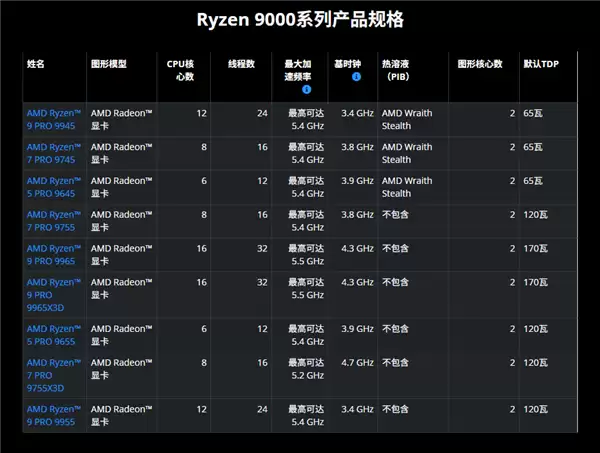Open AMD Ryzen 7 PRO 9755X3D link
Screen dimensions: 600x453
click(54, 375)
